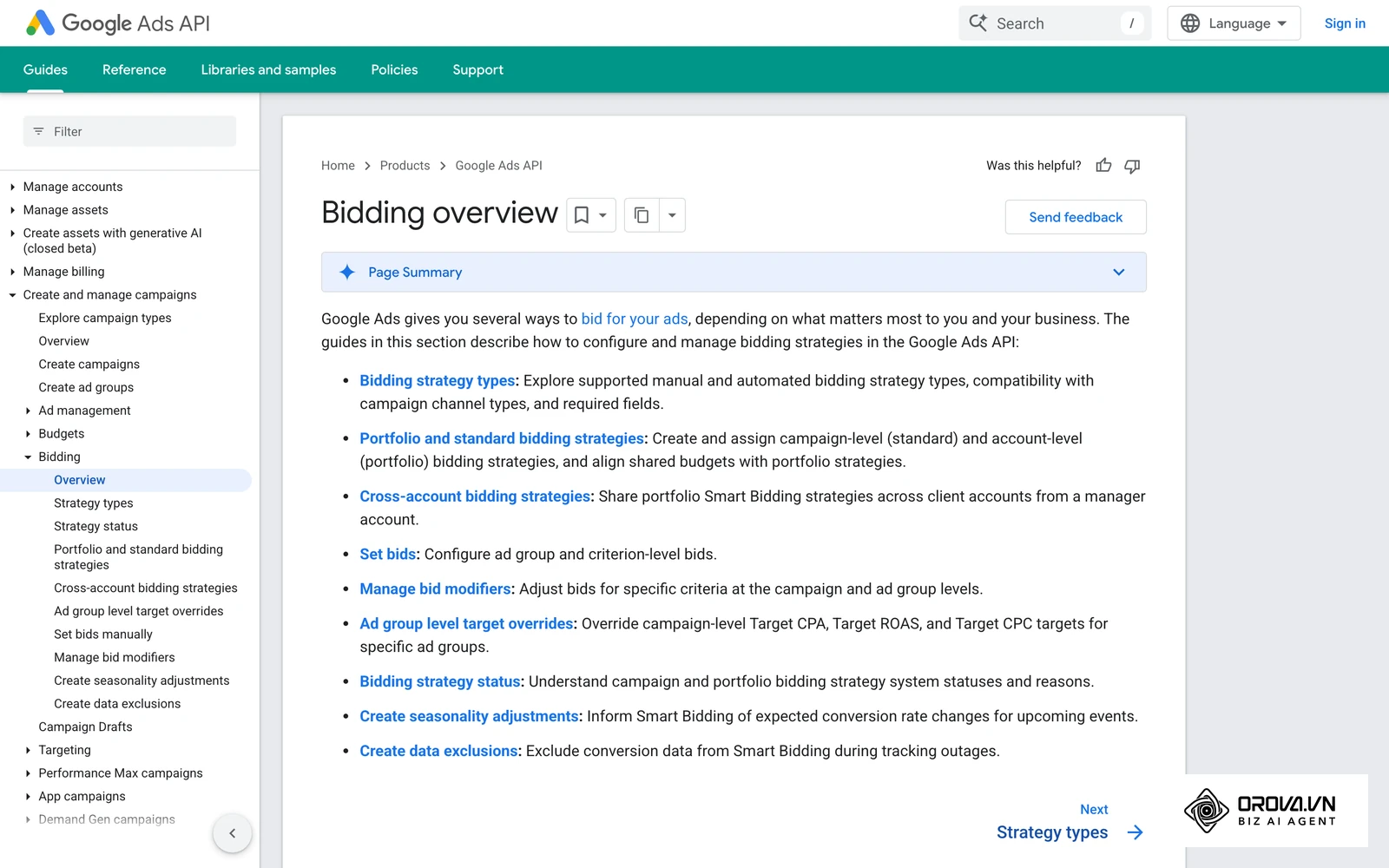Screen dimensions: 1389x868
Task: Click the search magnifier icon
Action: [978, 23]
